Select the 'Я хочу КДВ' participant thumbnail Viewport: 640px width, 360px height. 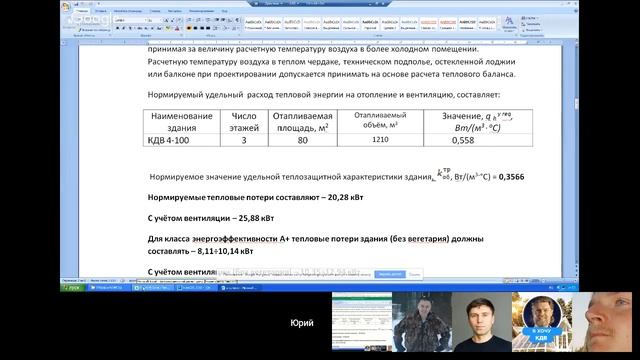[542, 322]
